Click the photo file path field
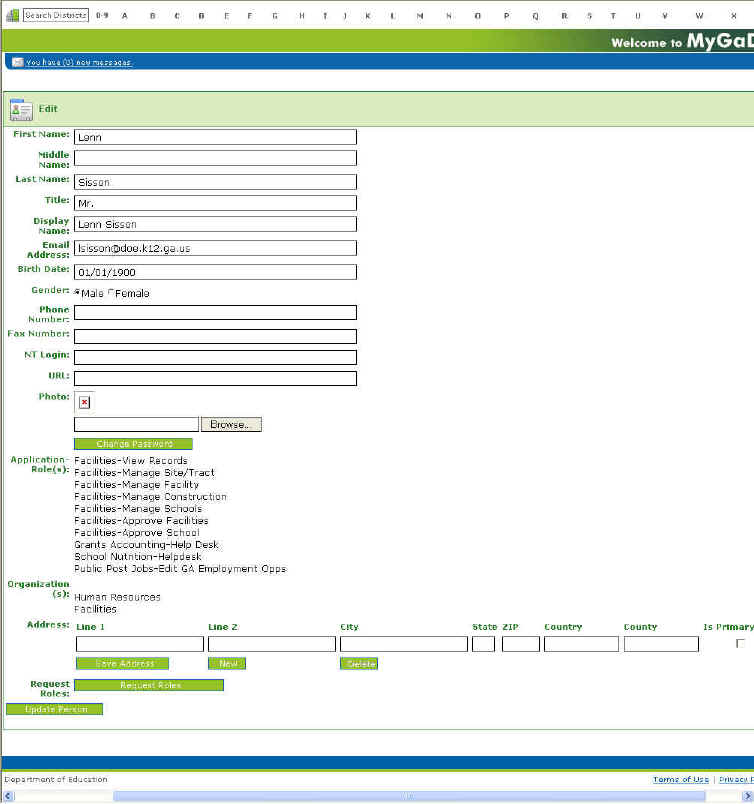 pyautogui.click(x=136, y=425)
